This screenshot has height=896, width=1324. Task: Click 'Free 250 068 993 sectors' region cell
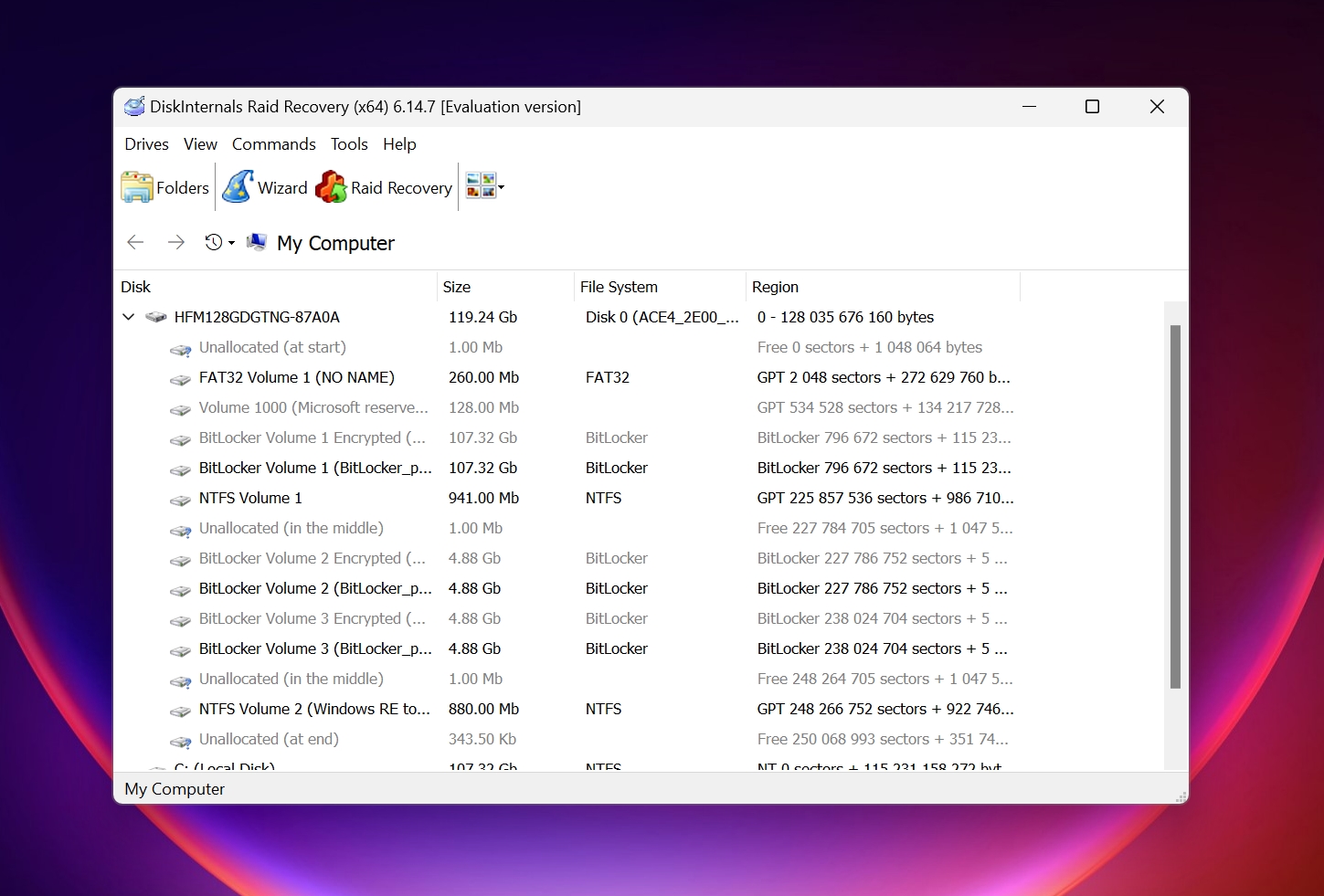tap(883, 739)
